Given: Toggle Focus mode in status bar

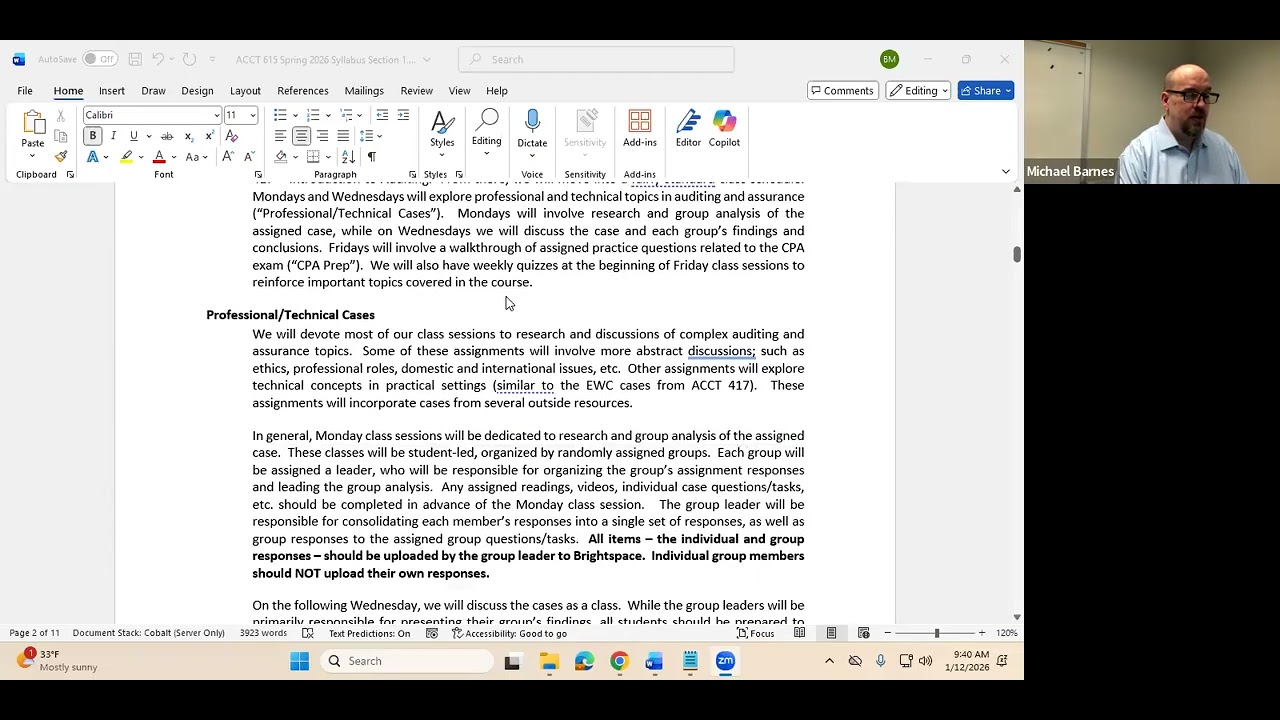Looking at the screenshot, I should (x=755, y=633).
